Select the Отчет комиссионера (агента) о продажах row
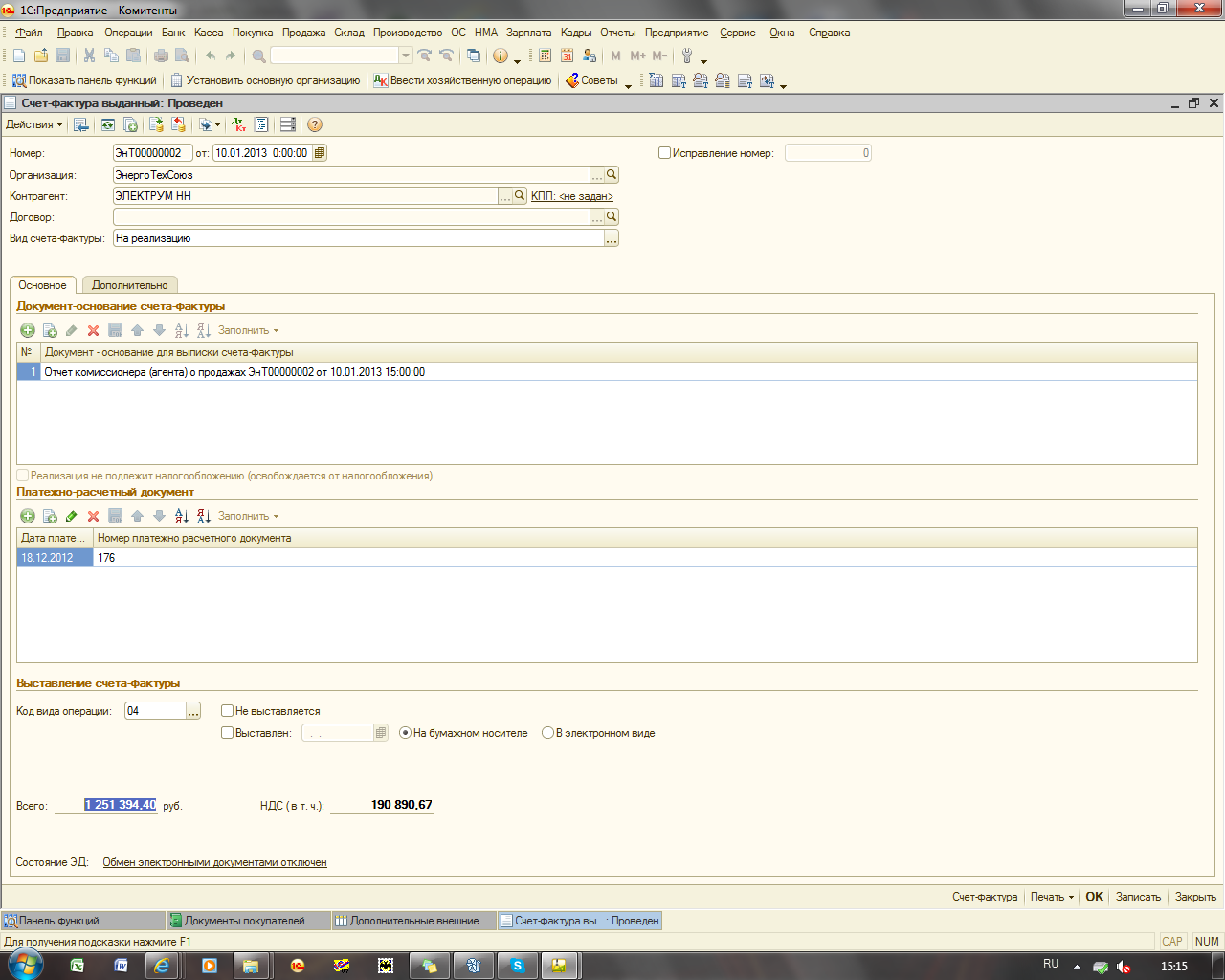 (607, 372)
